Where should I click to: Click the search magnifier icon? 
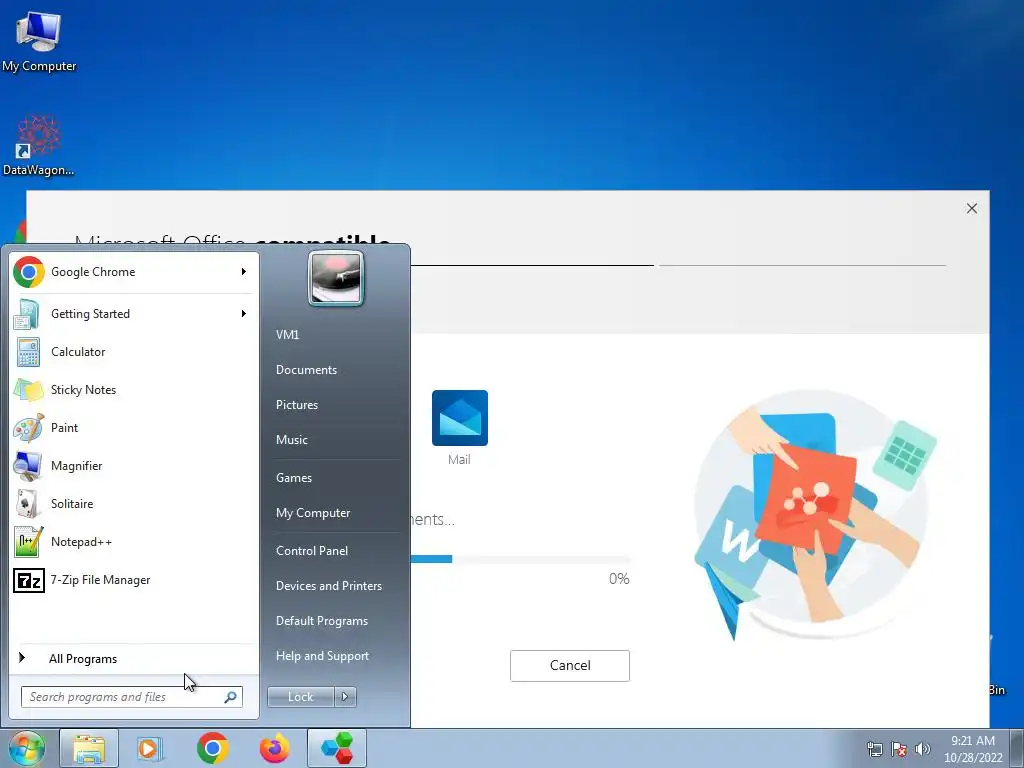231,697
